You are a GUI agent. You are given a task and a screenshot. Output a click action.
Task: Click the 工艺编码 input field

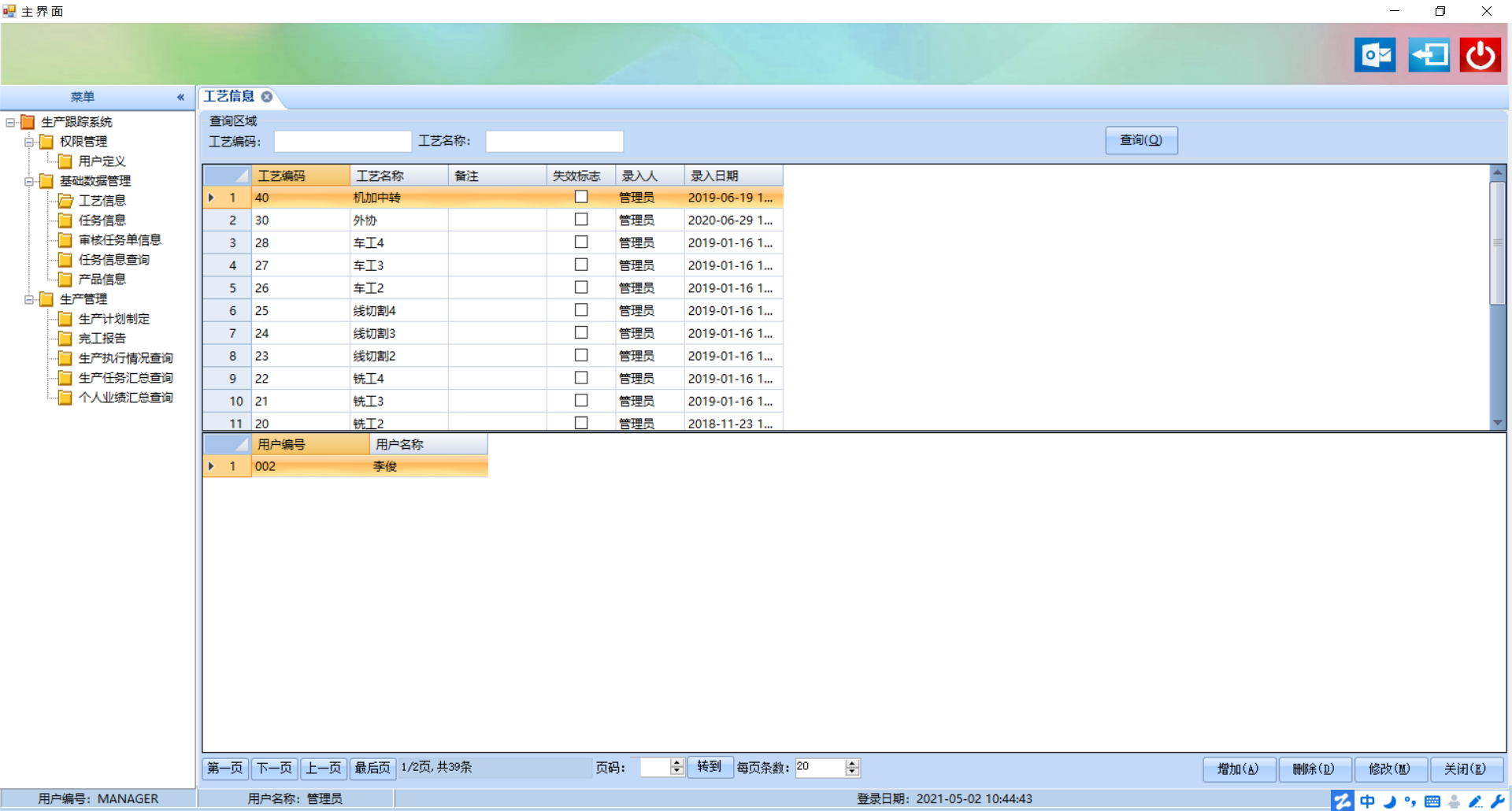[343, 141]
